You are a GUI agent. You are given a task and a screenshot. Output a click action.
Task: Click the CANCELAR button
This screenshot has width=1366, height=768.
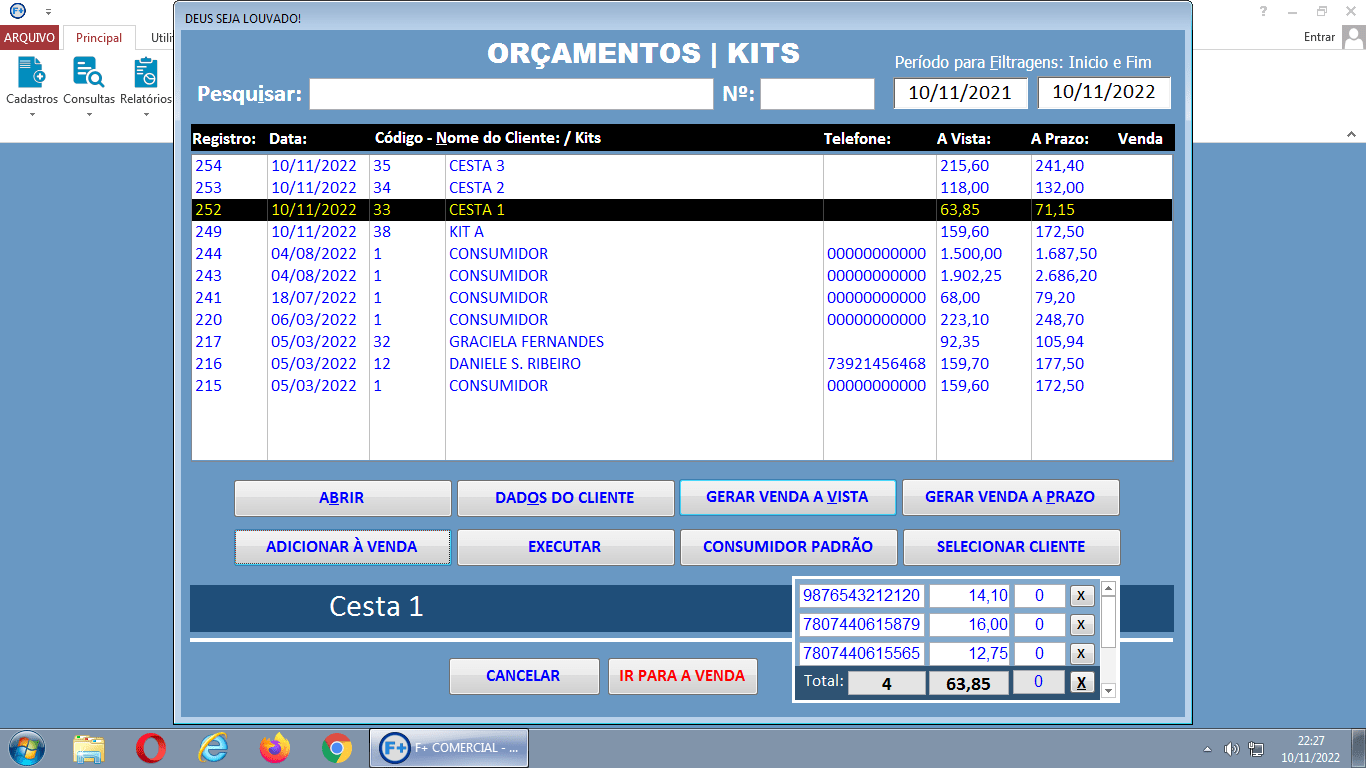(x=523, y=676)
